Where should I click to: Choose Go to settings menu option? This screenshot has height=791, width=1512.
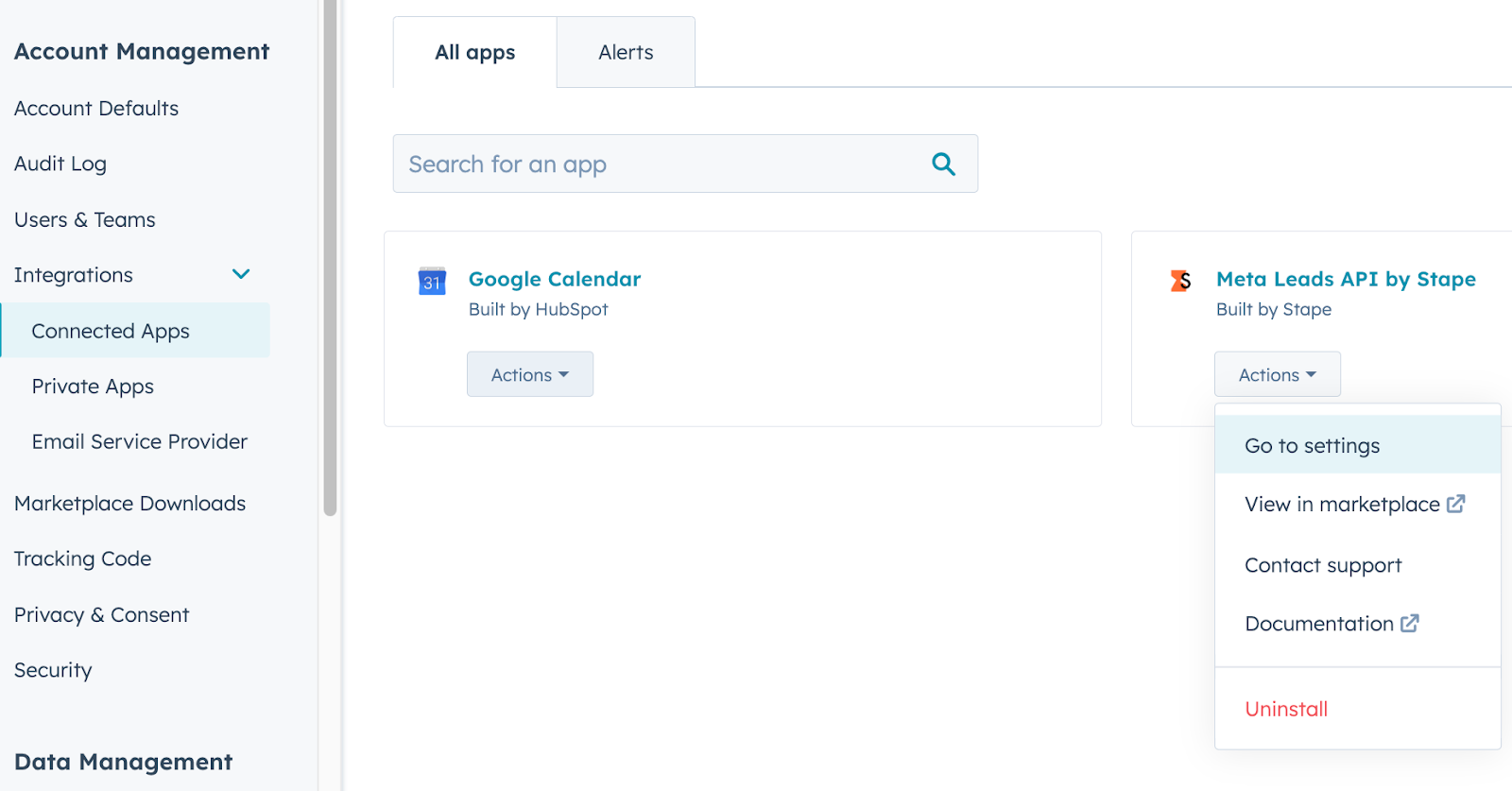click(1358, 445)
